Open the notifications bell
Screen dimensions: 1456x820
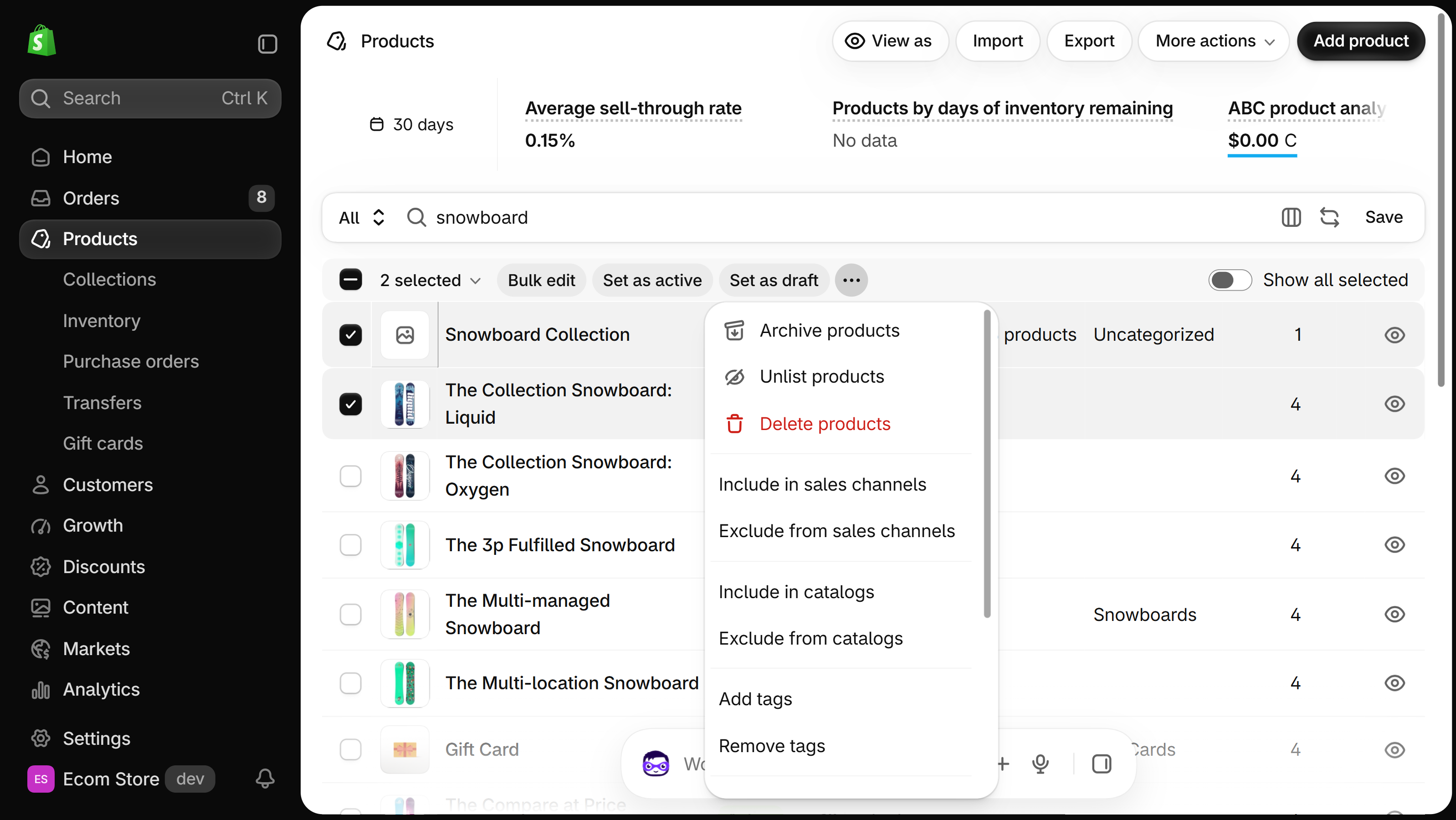265,779
